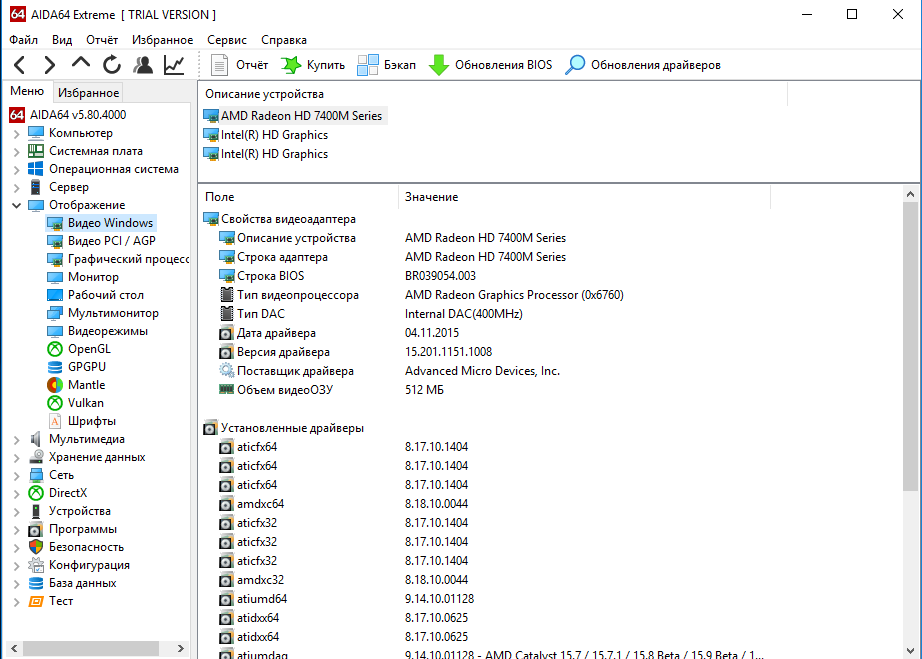Open the user manager icon in toolbar
The image size is (922, 659).
click(x=143, y=65)
